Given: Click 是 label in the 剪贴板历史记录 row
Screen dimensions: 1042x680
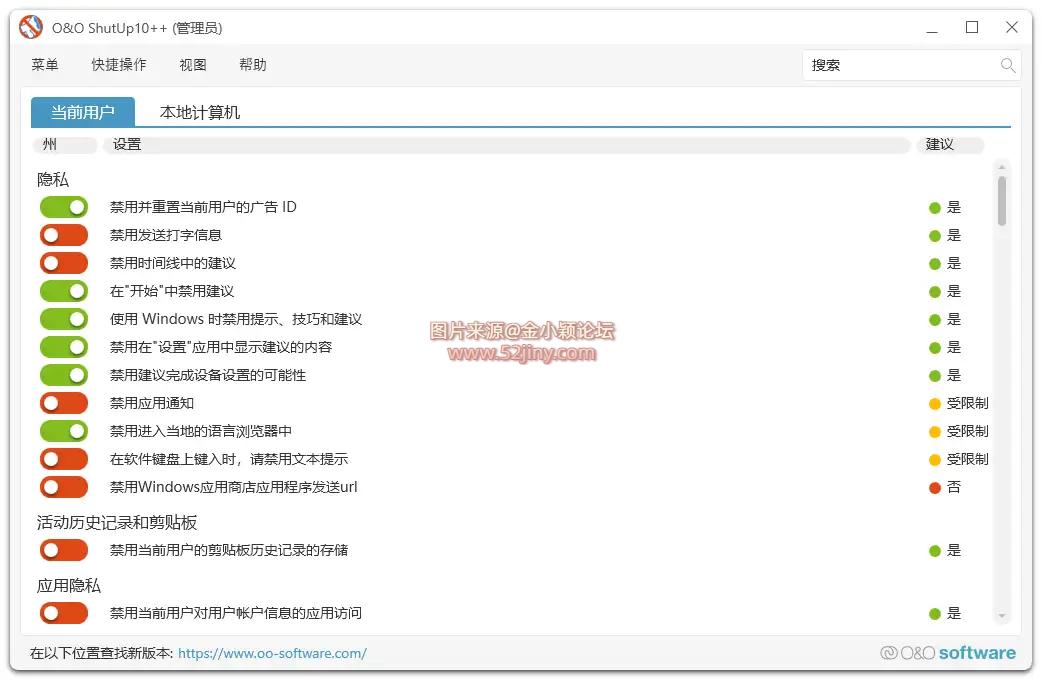Looking at the screenshot, I should [954, 550].
